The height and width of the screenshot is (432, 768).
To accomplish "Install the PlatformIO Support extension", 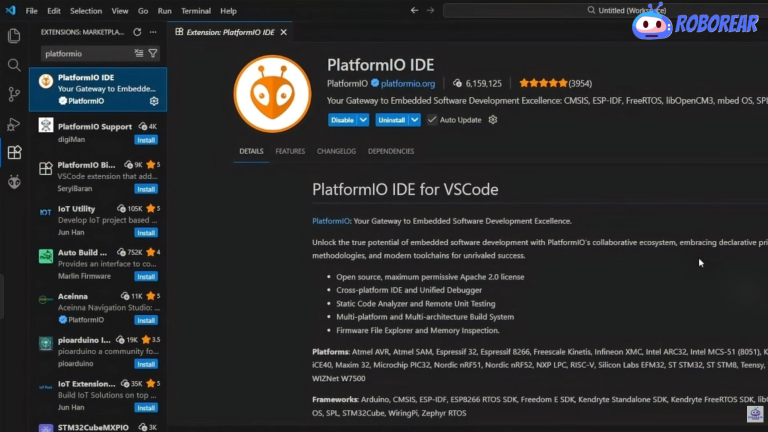I will (x=146, y=140).
